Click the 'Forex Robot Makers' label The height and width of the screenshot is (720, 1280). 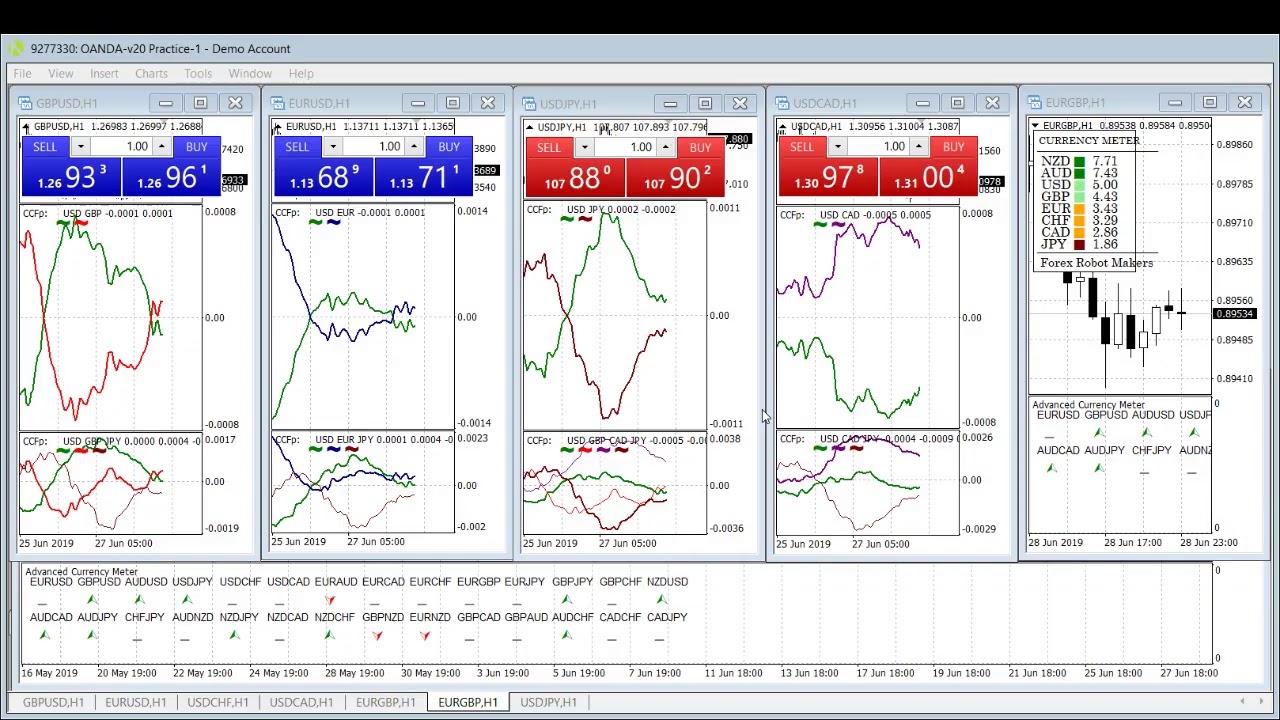(x=1096, y=263)
